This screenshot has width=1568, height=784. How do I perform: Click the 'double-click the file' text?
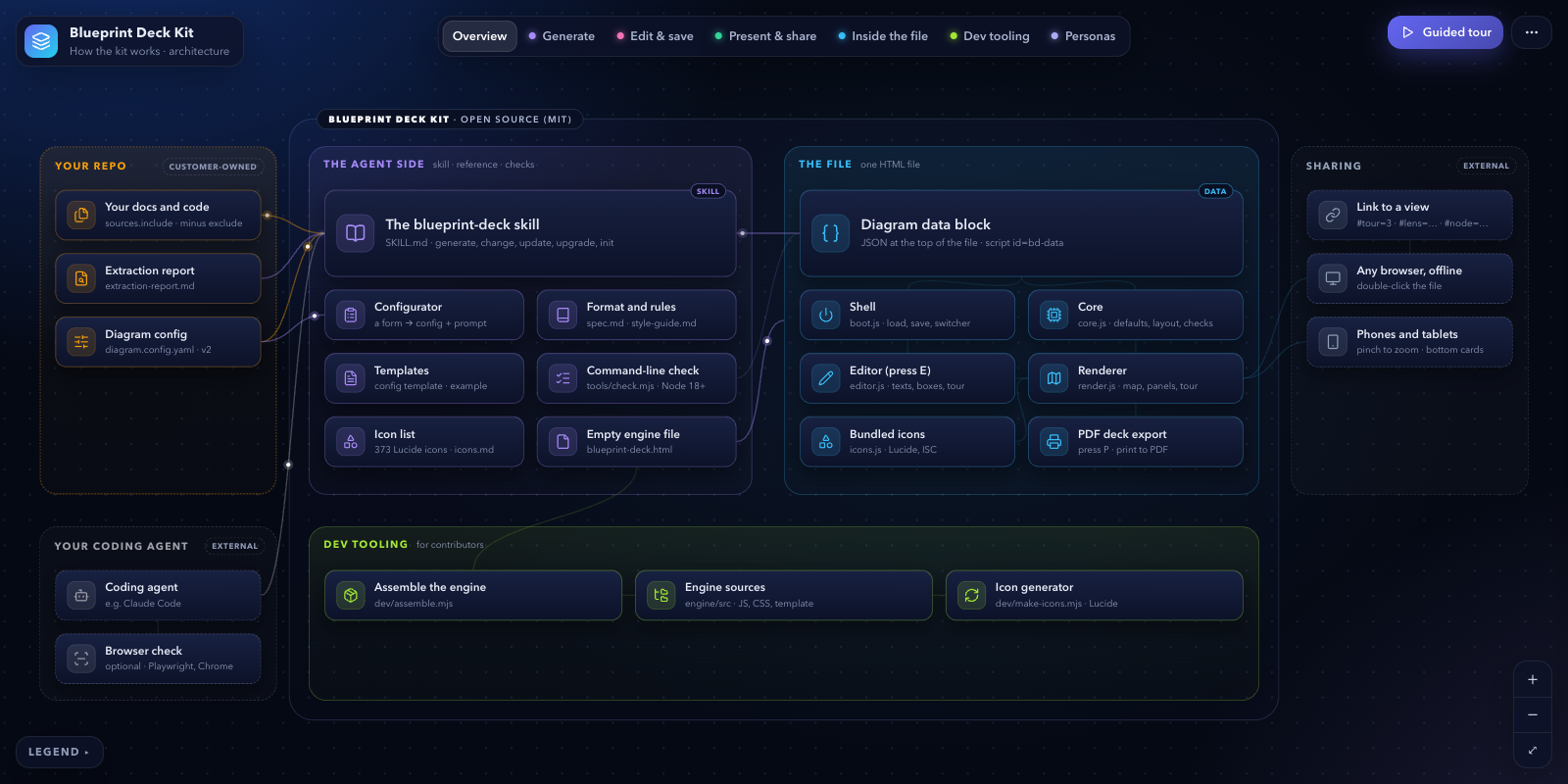(1399, 286)
